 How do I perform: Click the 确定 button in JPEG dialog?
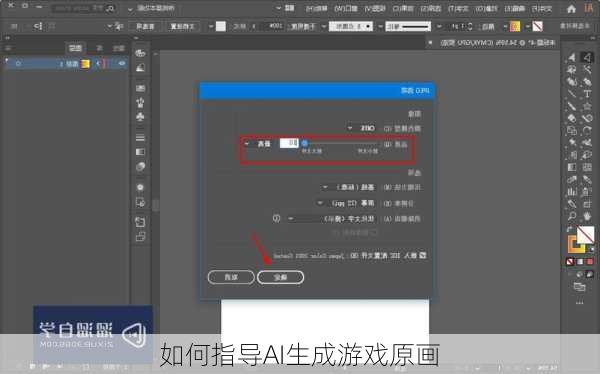click(x=280, y=277)
